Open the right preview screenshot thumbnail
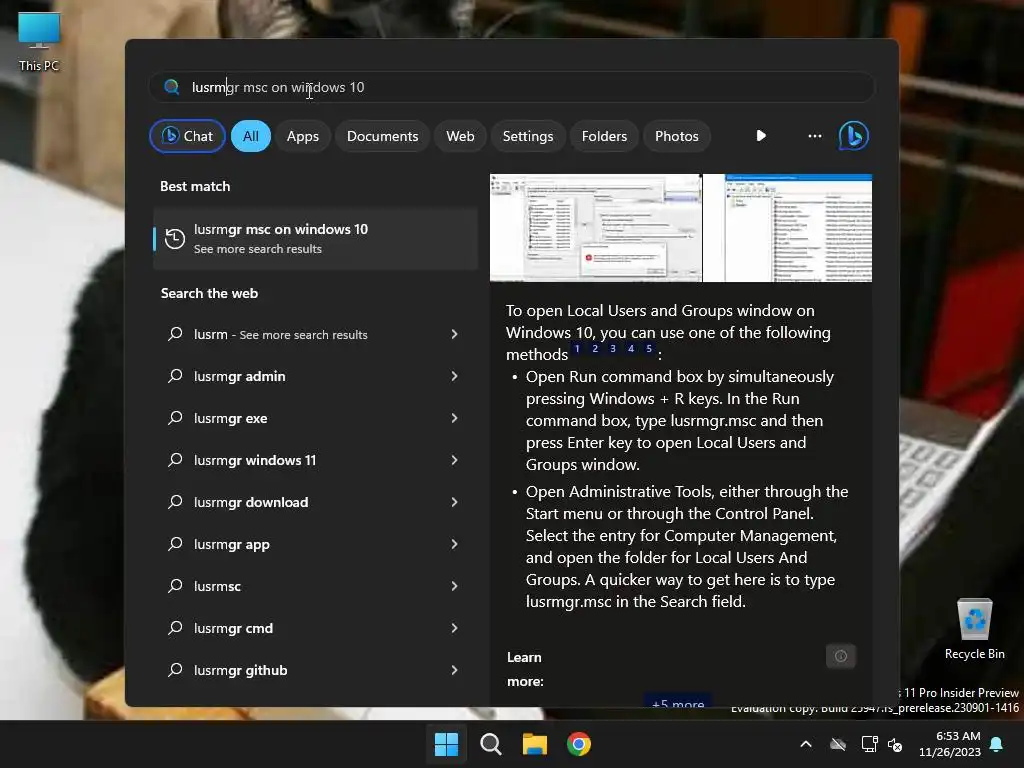The height and width of the screenshot is (768, 1024). tap(788, 227)
